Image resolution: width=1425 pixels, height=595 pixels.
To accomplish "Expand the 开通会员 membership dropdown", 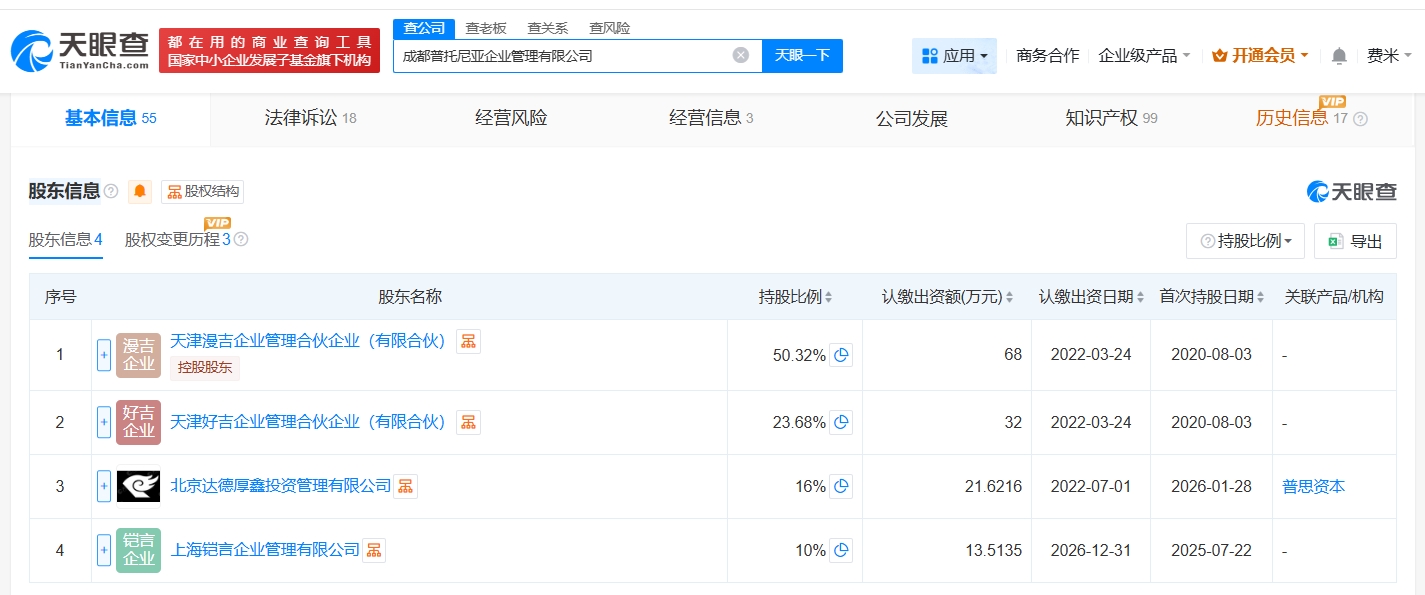I will point(1260,56).
